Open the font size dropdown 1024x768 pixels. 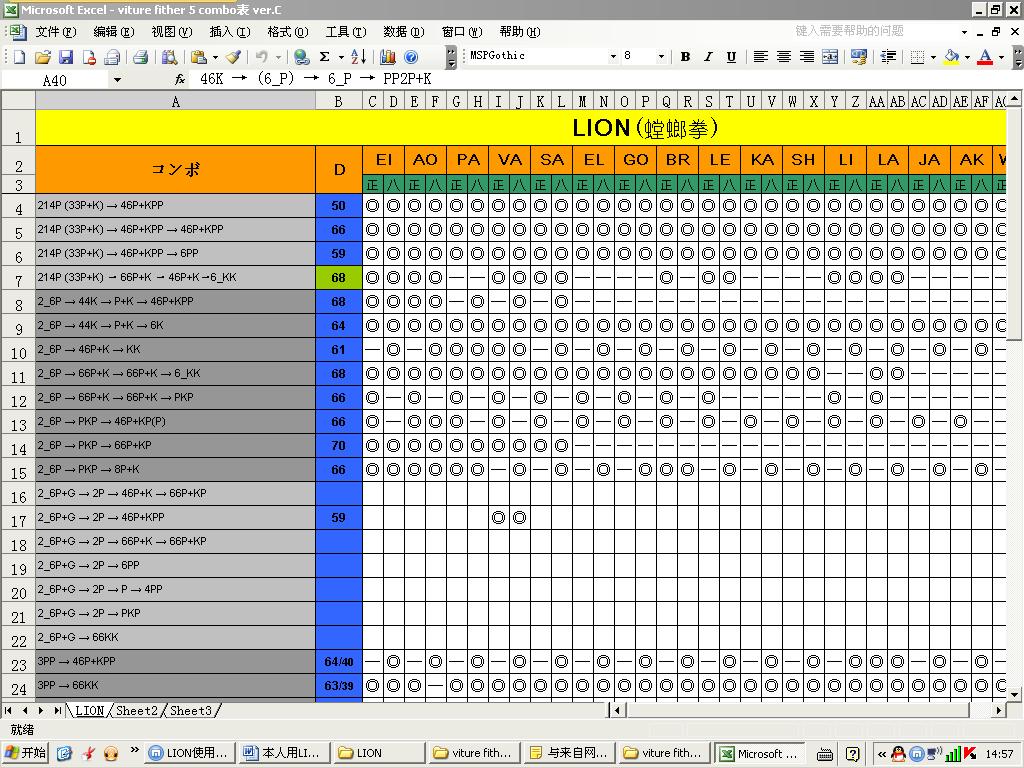pos(660,57)
